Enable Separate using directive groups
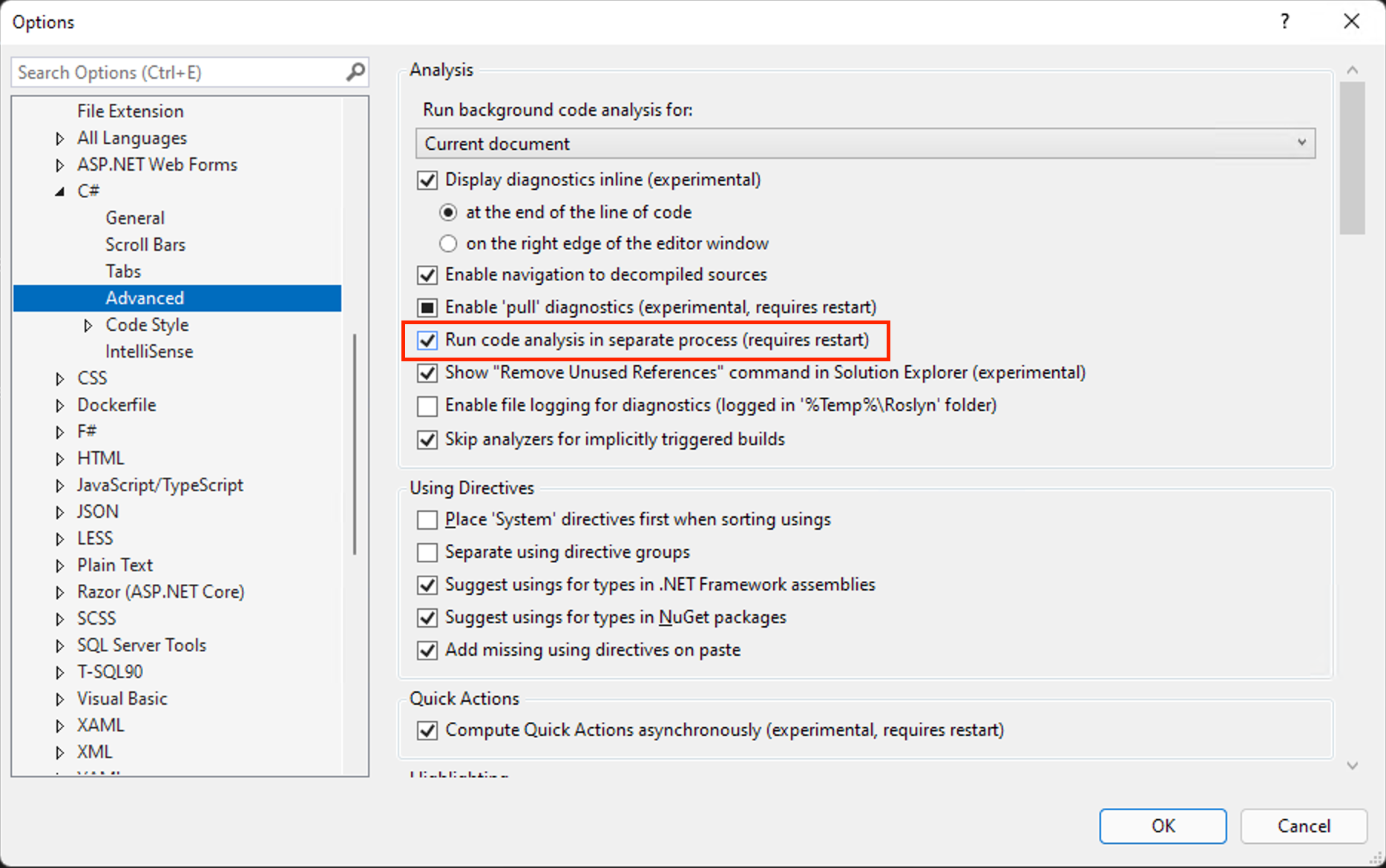 click(x=427, y=553)
